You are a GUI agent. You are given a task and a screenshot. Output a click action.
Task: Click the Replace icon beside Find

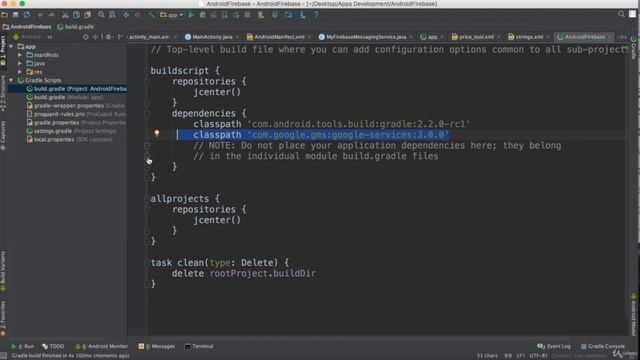112,15
